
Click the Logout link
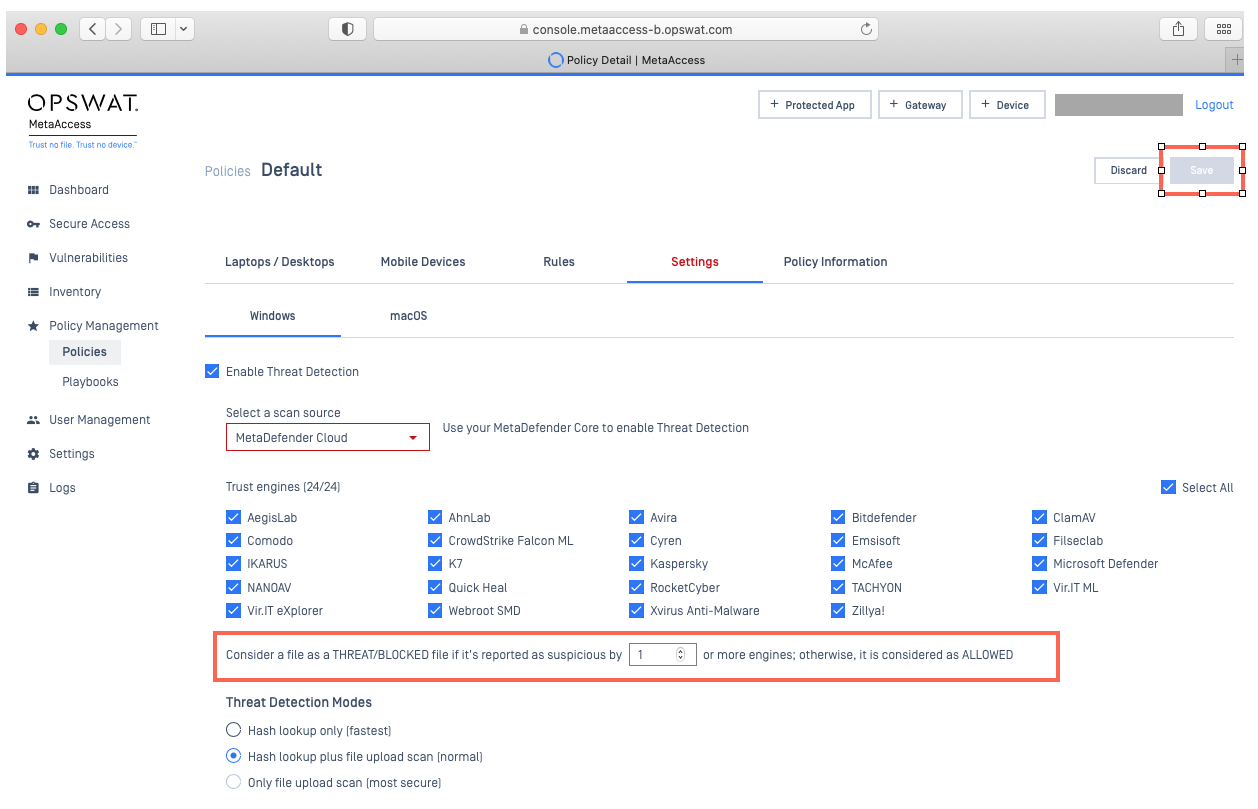1214,105
